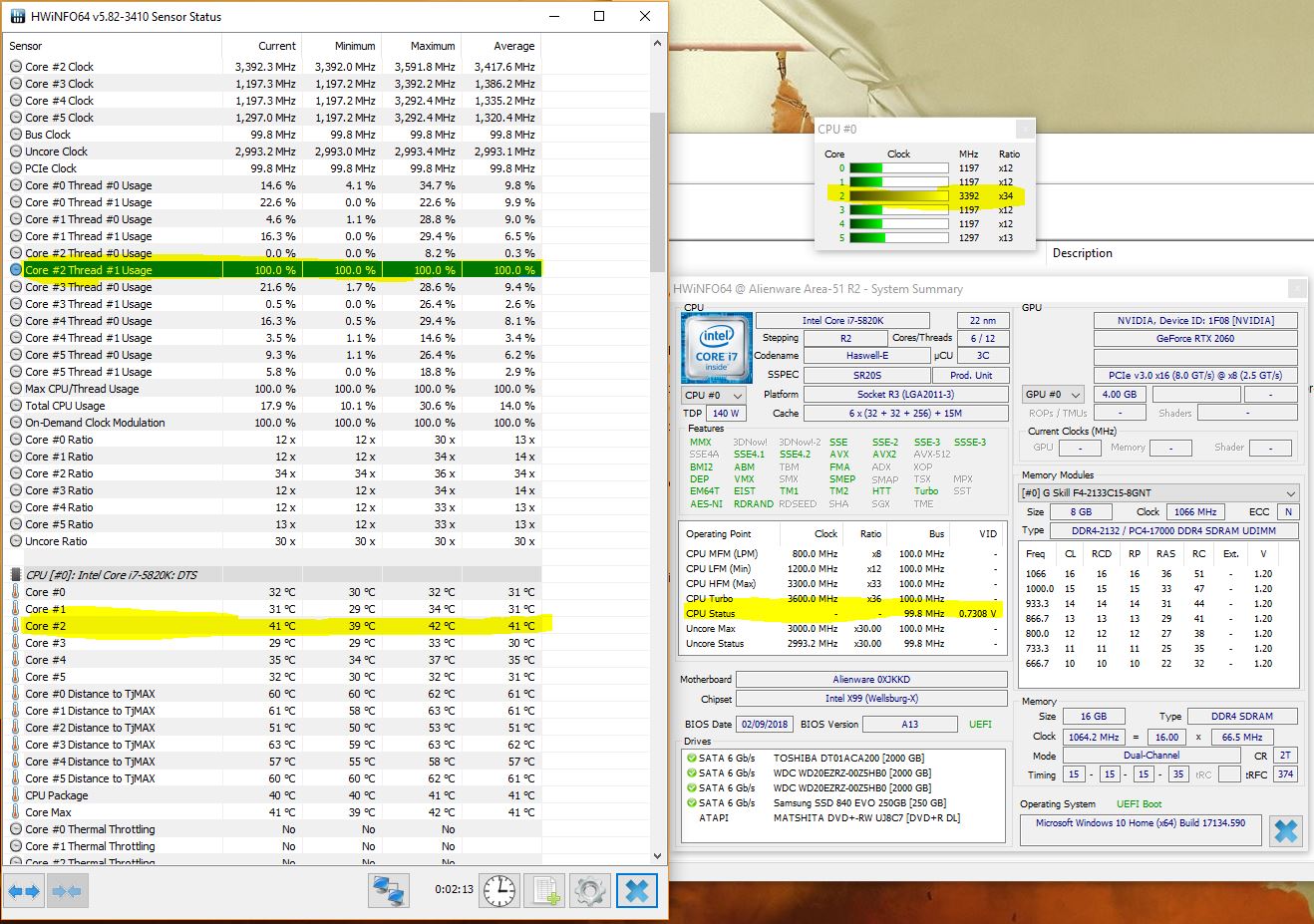This screenshot has width=1314, height=924.
Task: Click the green check beside Samsung SSD drive
Action: 692,801
